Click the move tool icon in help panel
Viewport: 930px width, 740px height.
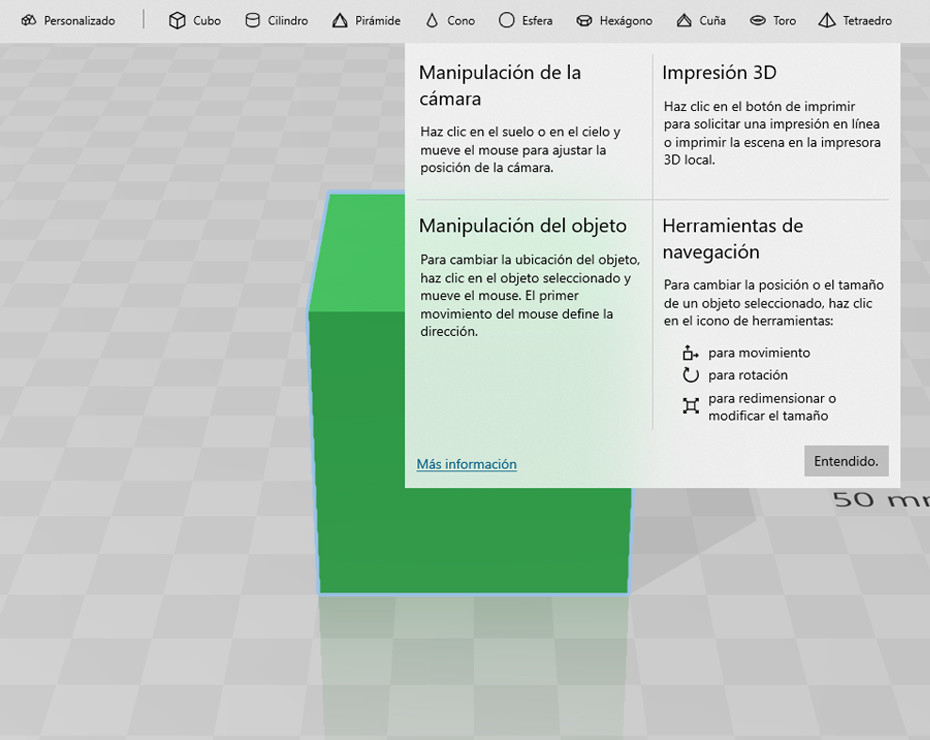point(690,353)
